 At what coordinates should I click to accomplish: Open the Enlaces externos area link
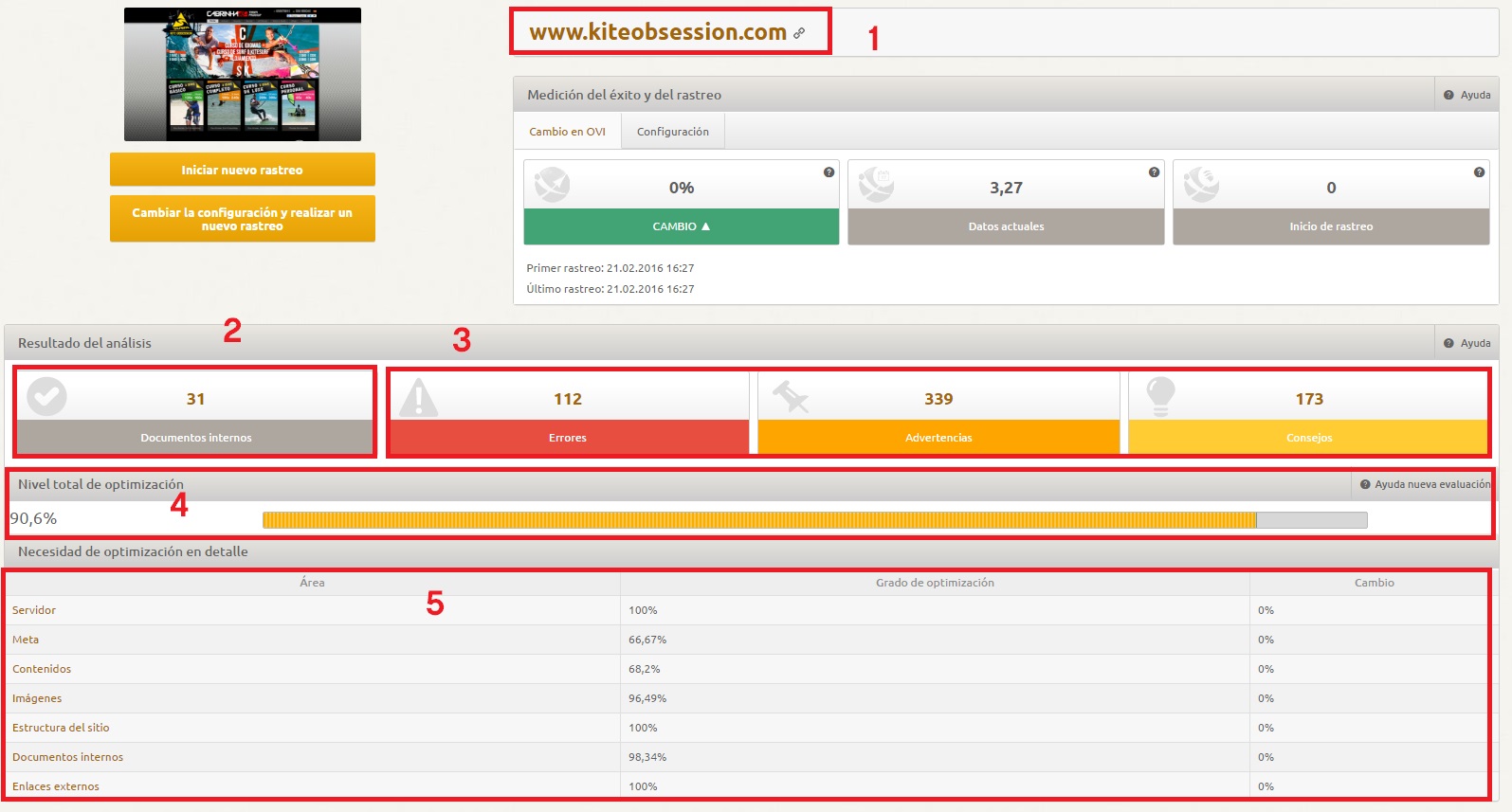point(56,786)
